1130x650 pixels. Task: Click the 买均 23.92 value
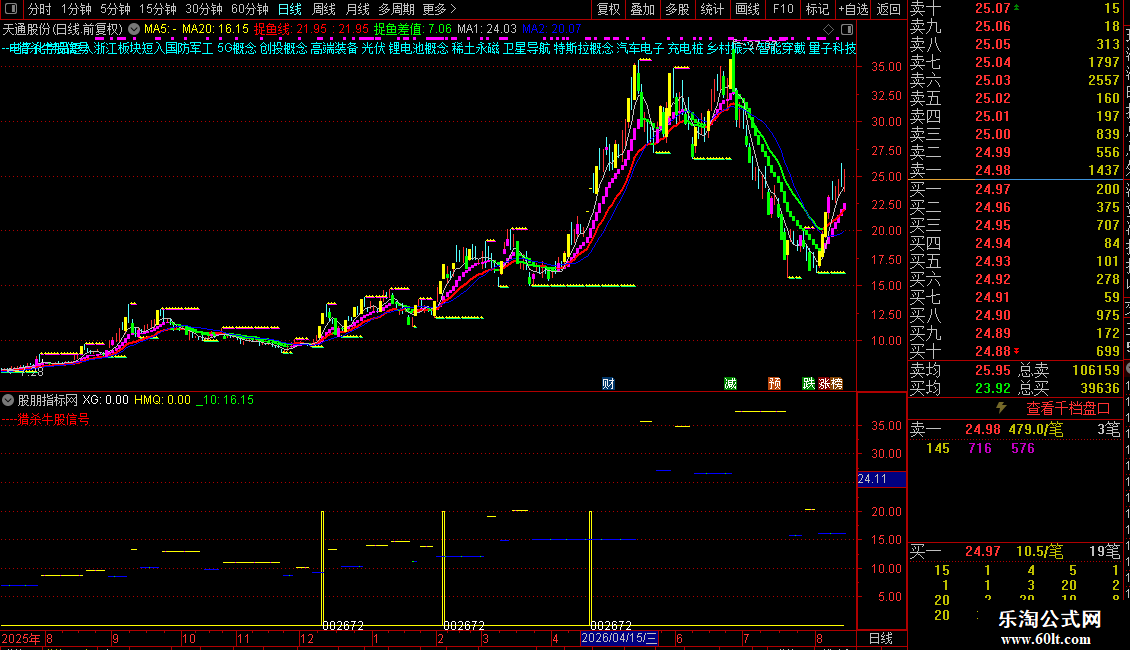(992, 388)
